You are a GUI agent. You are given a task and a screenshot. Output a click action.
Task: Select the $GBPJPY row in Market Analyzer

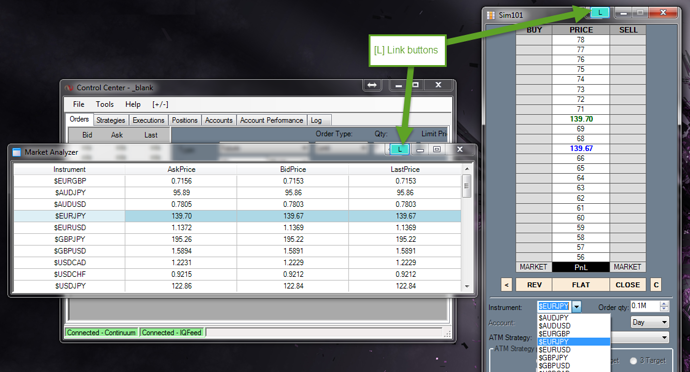(x=238, y=239)
